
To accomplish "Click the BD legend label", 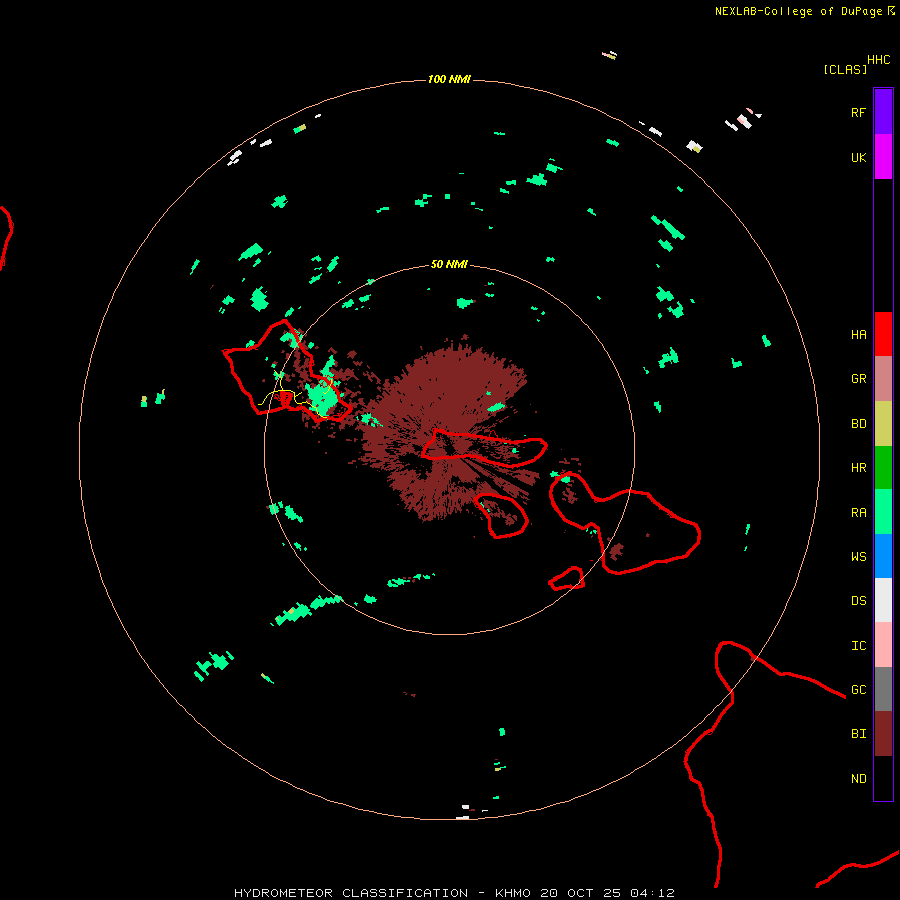I will pyautogui.click(x=858, y=424).
